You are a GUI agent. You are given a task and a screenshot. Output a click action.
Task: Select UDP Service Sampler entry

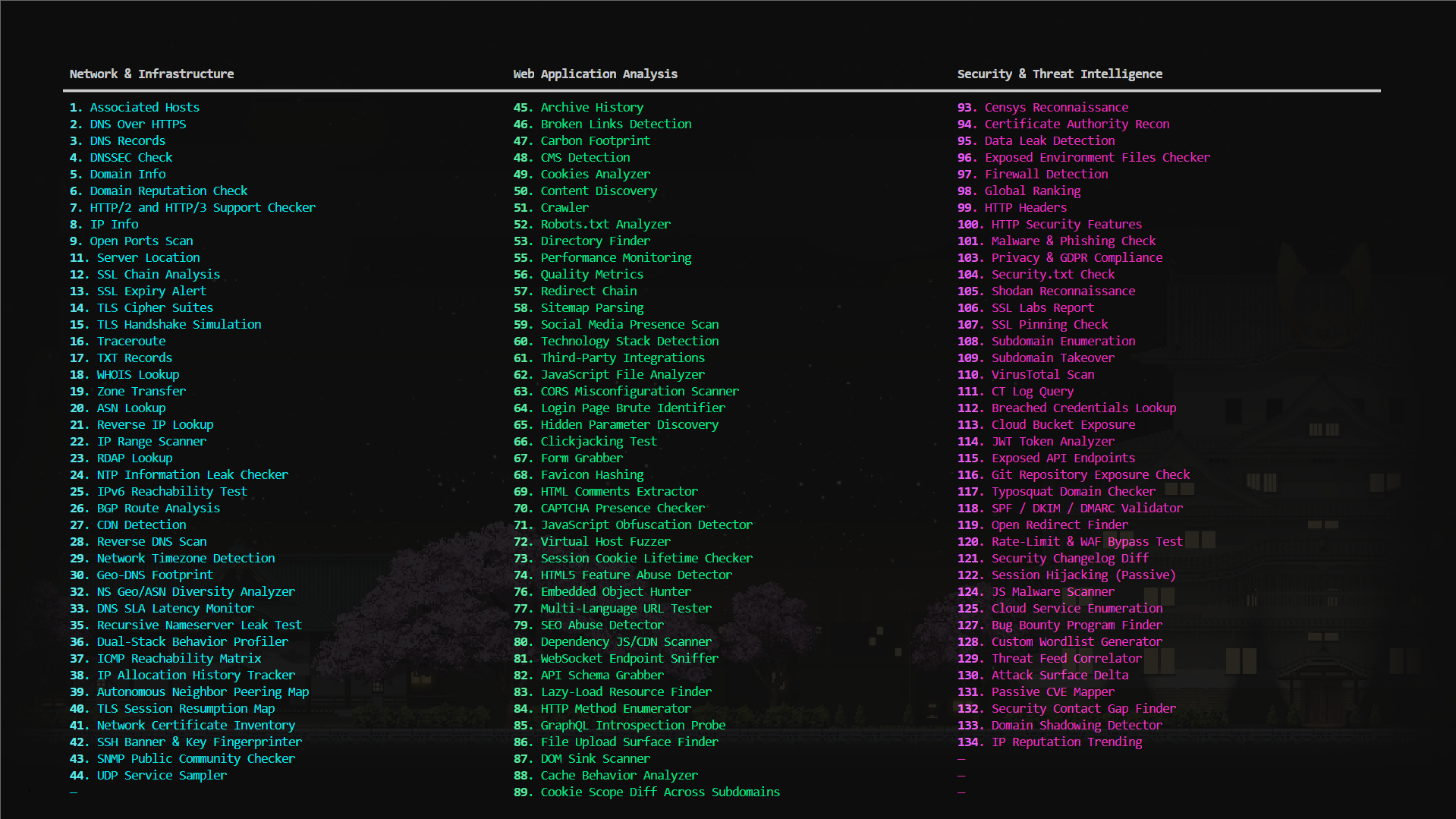point(161,776)
